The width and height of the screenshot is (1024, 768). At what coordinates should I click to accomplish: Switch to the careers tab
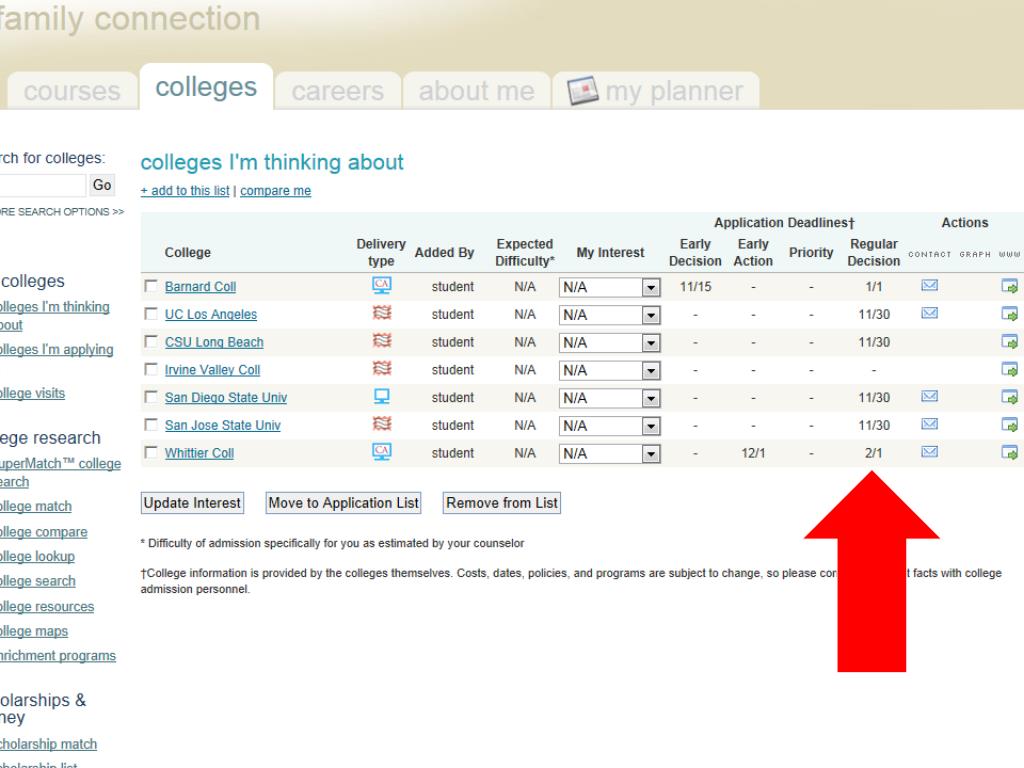[x=338, y=91]
